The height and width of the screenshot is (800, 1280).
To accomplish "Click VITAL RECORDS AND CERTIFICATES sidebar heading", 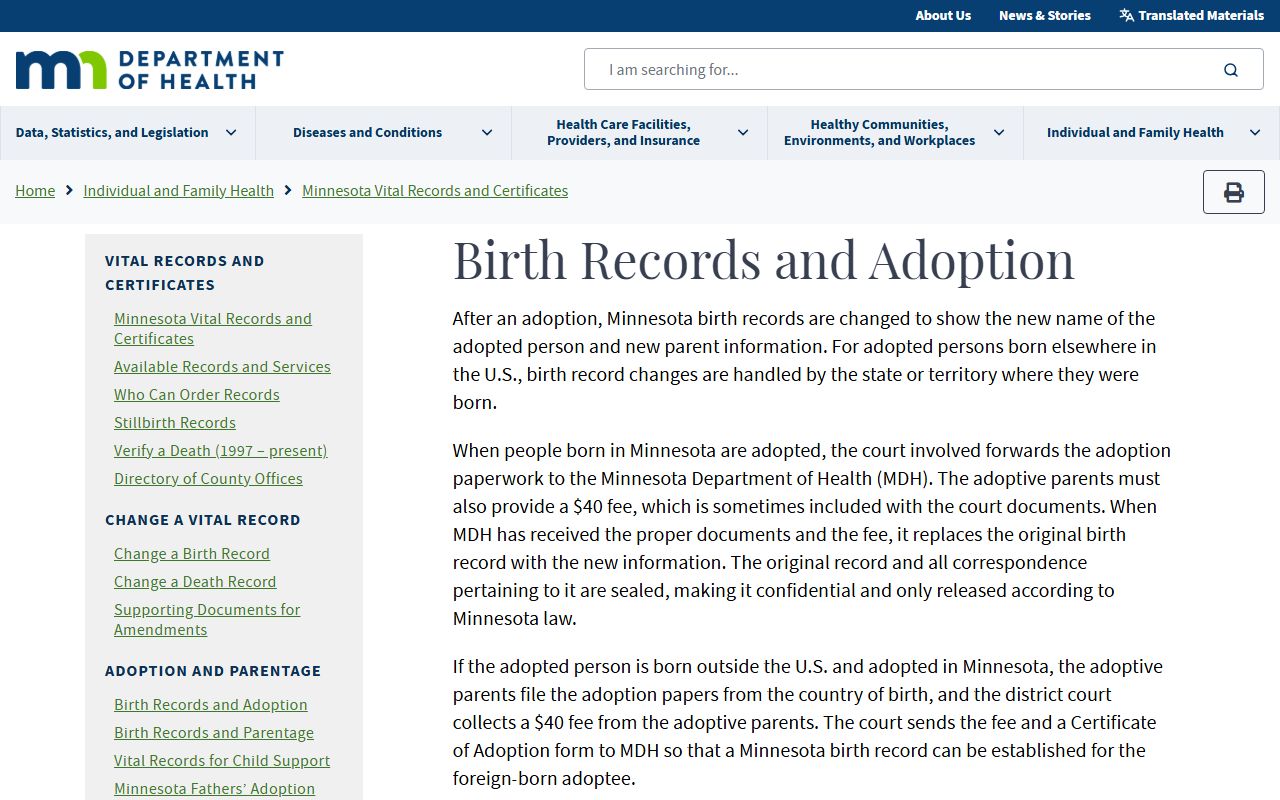I will [x=185, y=272].
